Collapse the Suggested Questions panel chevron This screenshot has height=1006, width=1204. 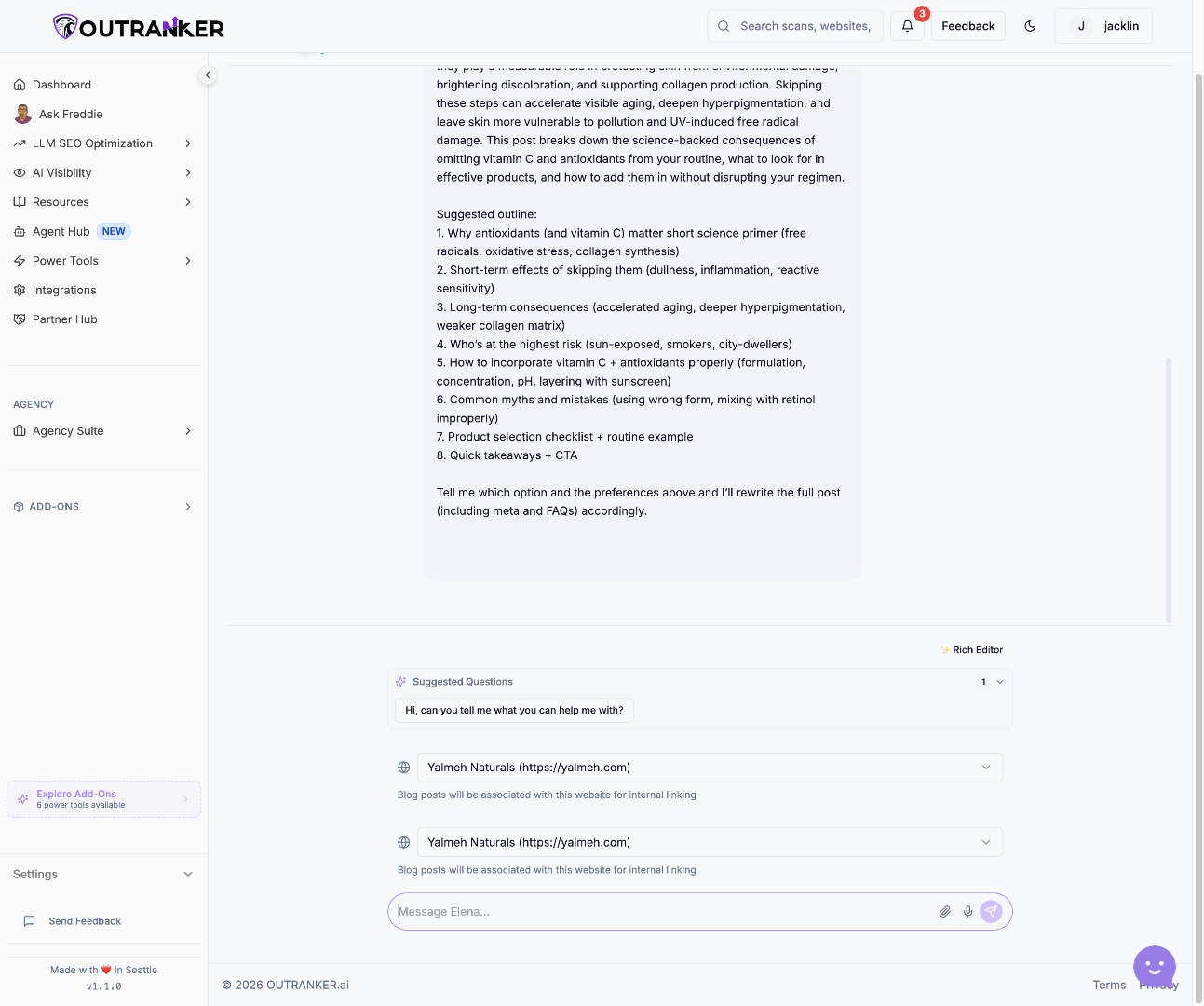[1000, 682]
